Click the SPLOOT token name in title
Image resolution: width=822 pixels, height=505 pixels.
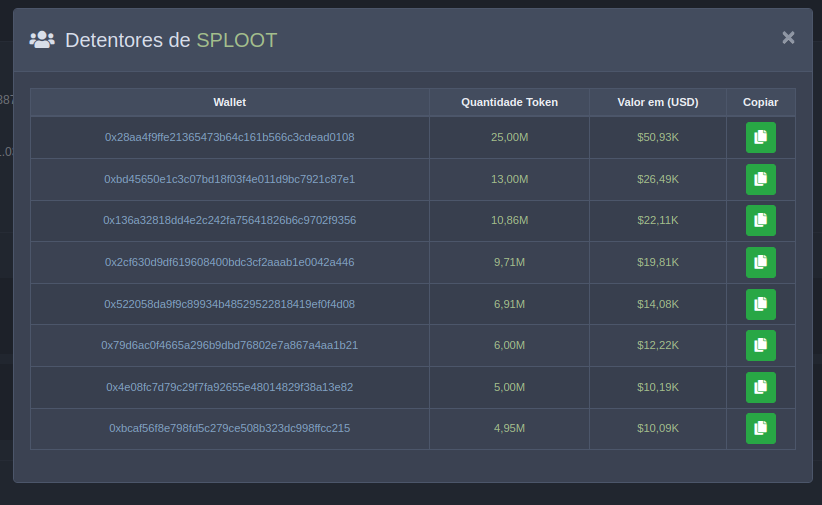[x=236, y=40]
